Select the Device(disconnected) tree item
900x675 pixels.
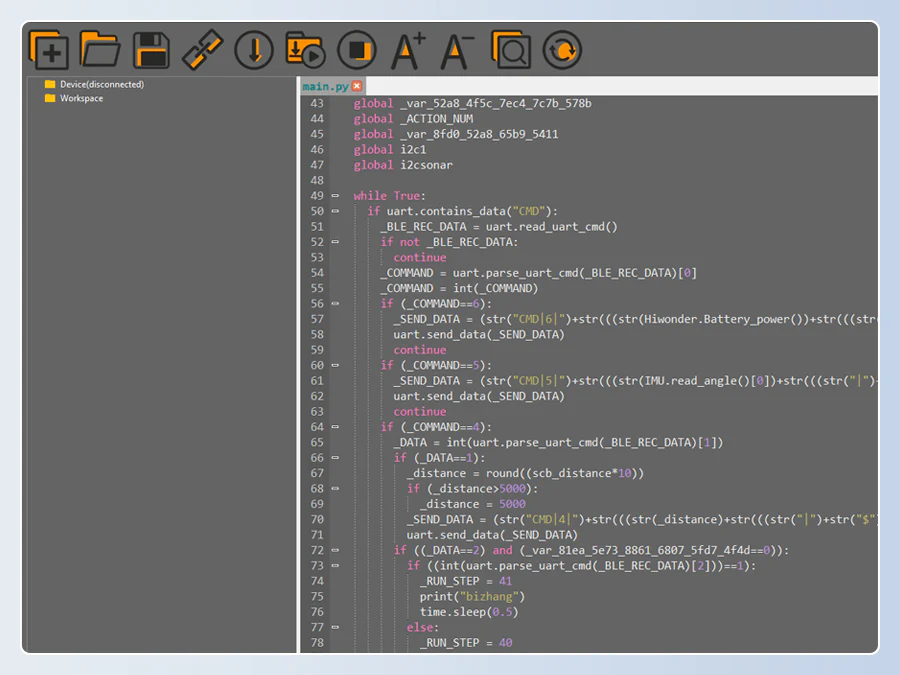[x=101, y=84]
